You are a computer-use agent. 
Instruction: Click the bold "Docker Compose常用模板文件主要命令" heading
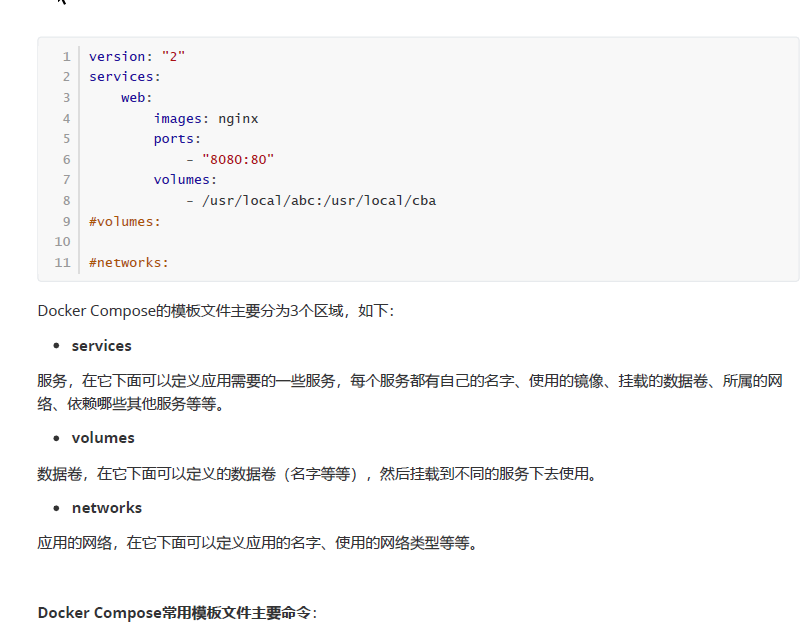tap(176, 612)
